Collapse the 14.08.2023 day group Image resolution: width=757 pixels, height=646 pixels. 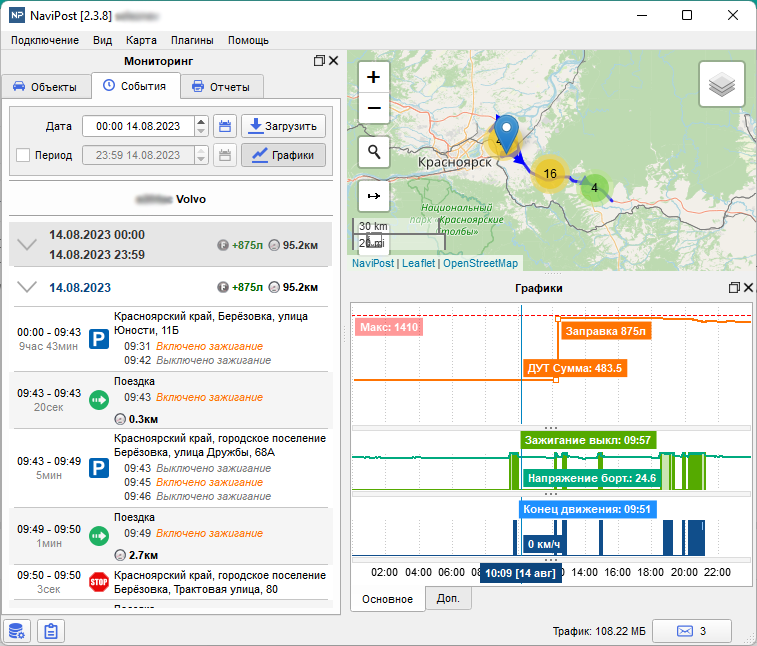point(28,287)
